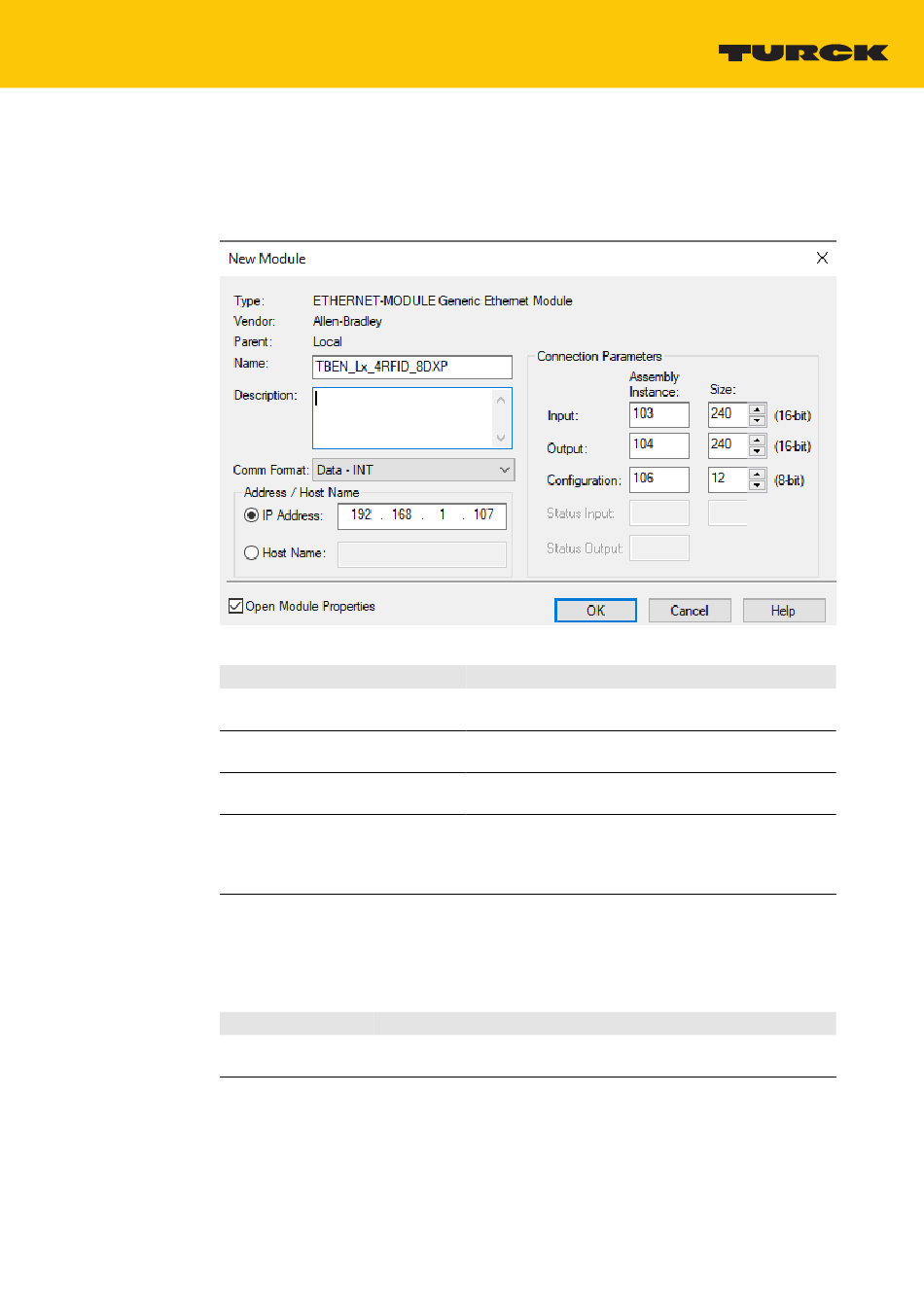Click the OK button
924x1307 pixels.
(595, 610)
